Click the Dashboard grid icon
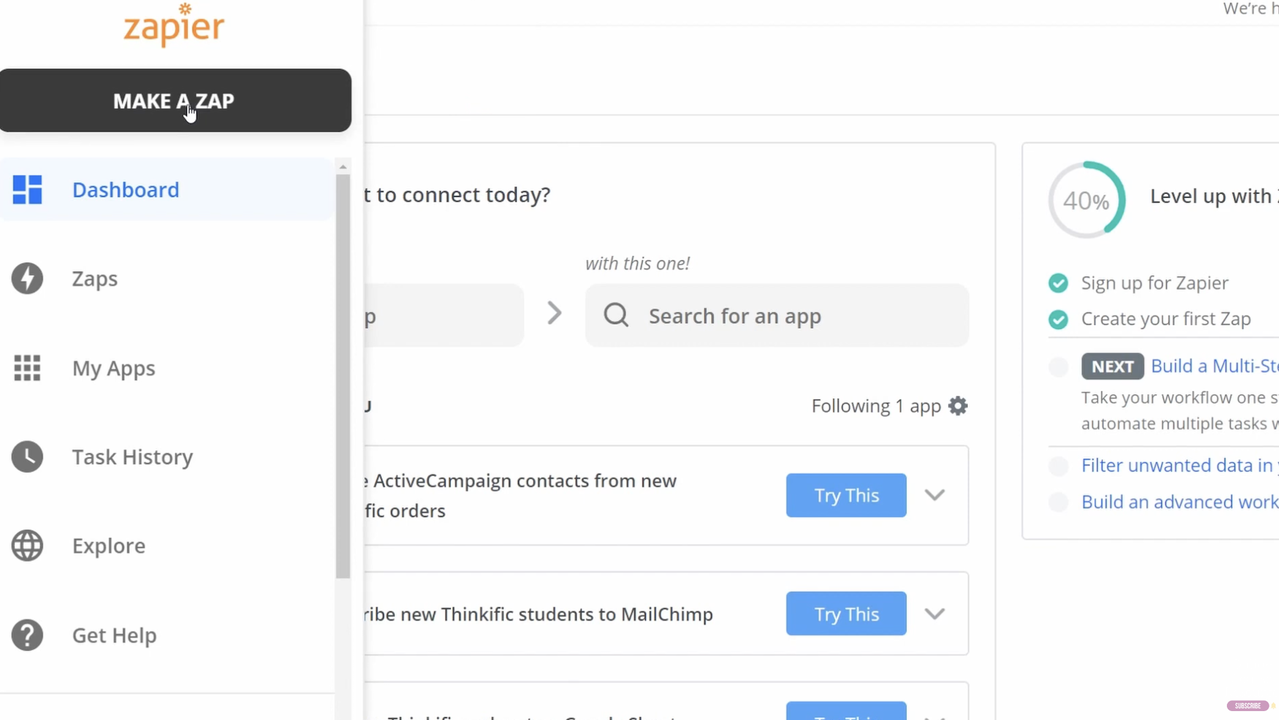The image size is (1279, 720). (27, 190)
